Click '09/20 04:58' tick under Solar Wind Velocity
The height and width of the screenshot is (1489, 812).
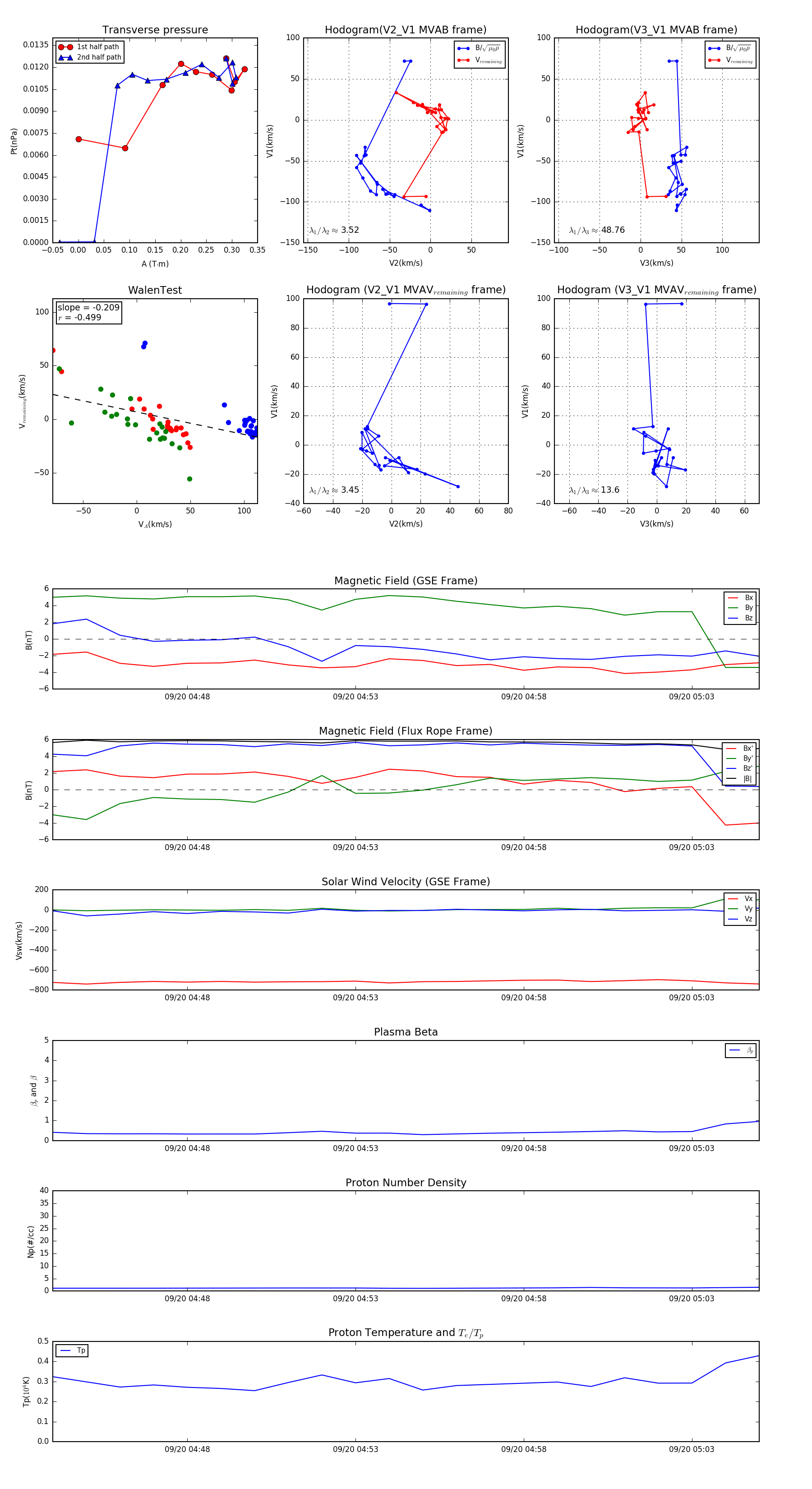point(524,998)
